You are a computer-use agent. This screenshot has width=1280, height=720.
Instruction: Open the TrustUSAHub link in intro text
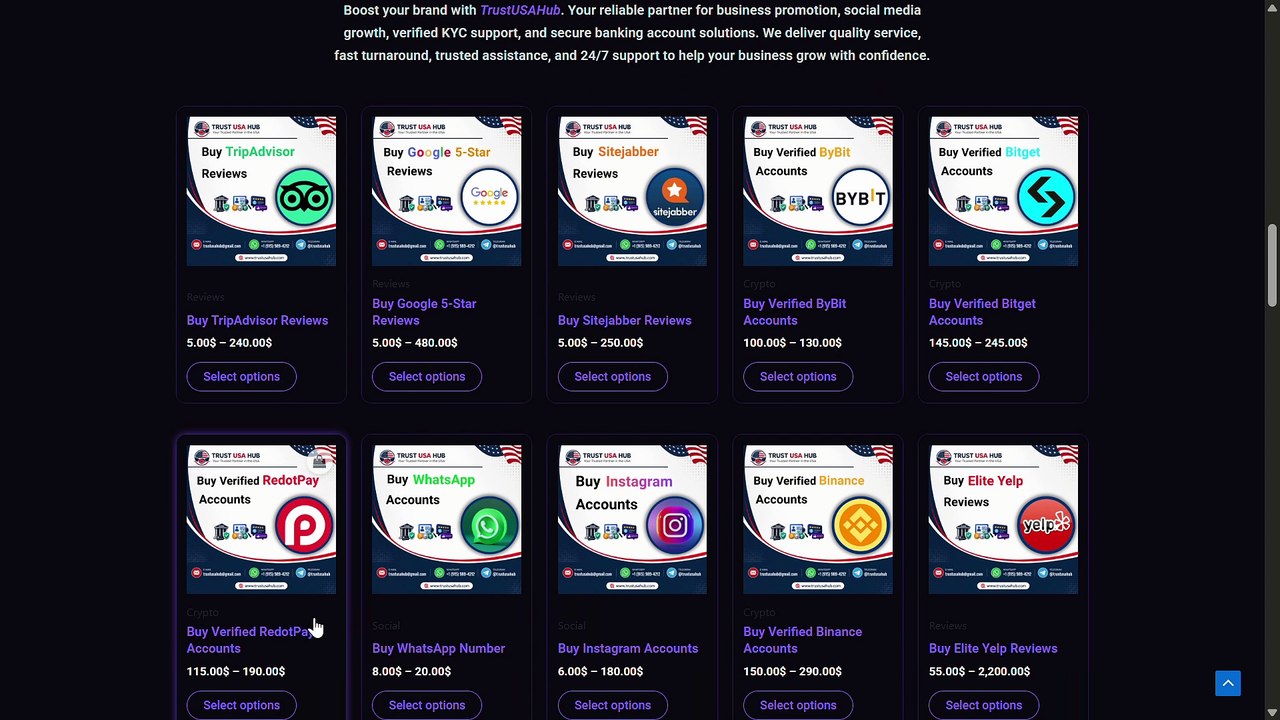(520, 10)
